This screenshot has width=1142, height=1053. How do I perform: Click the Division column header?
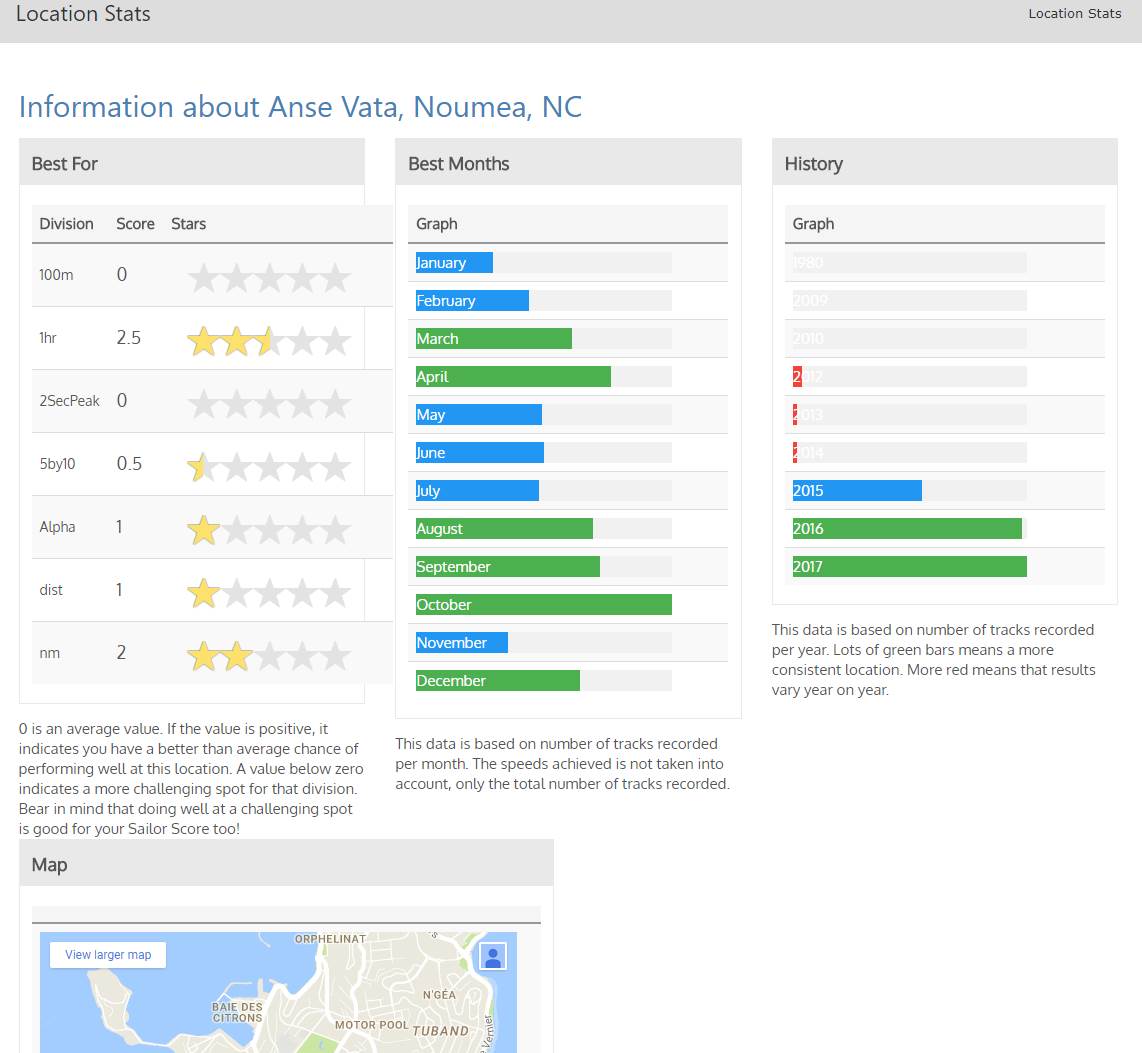pos(66,224)
